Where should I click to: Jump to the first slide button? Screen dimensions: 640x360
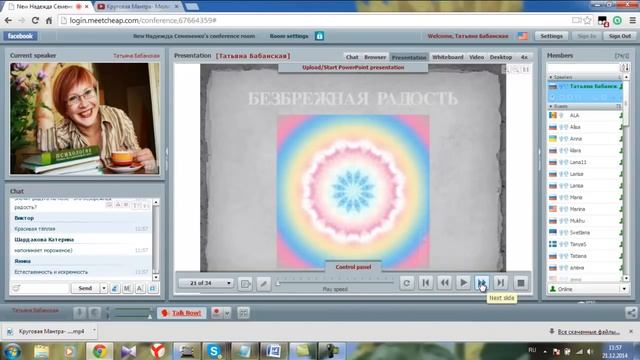pos(426,282)
